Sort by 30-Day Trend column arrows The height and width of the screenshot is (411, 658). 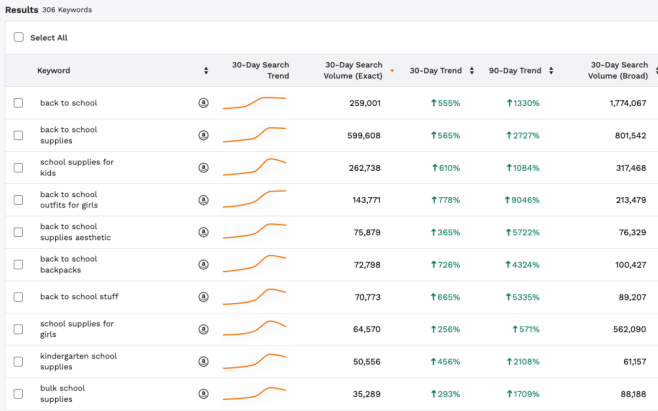[x=473, y=71]
